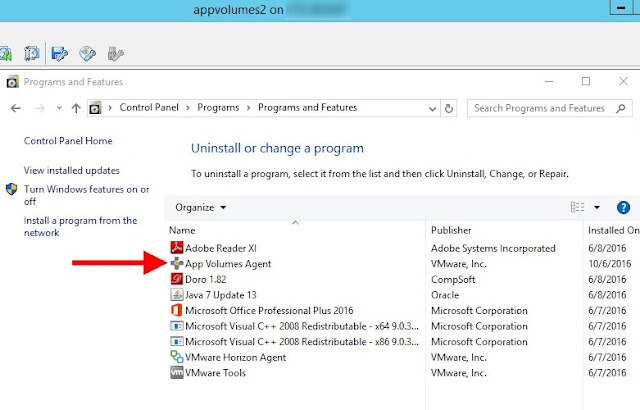Expand the chevron after Control Panel breadcrumb
The image size is (640, 410).
pos(188,108)
